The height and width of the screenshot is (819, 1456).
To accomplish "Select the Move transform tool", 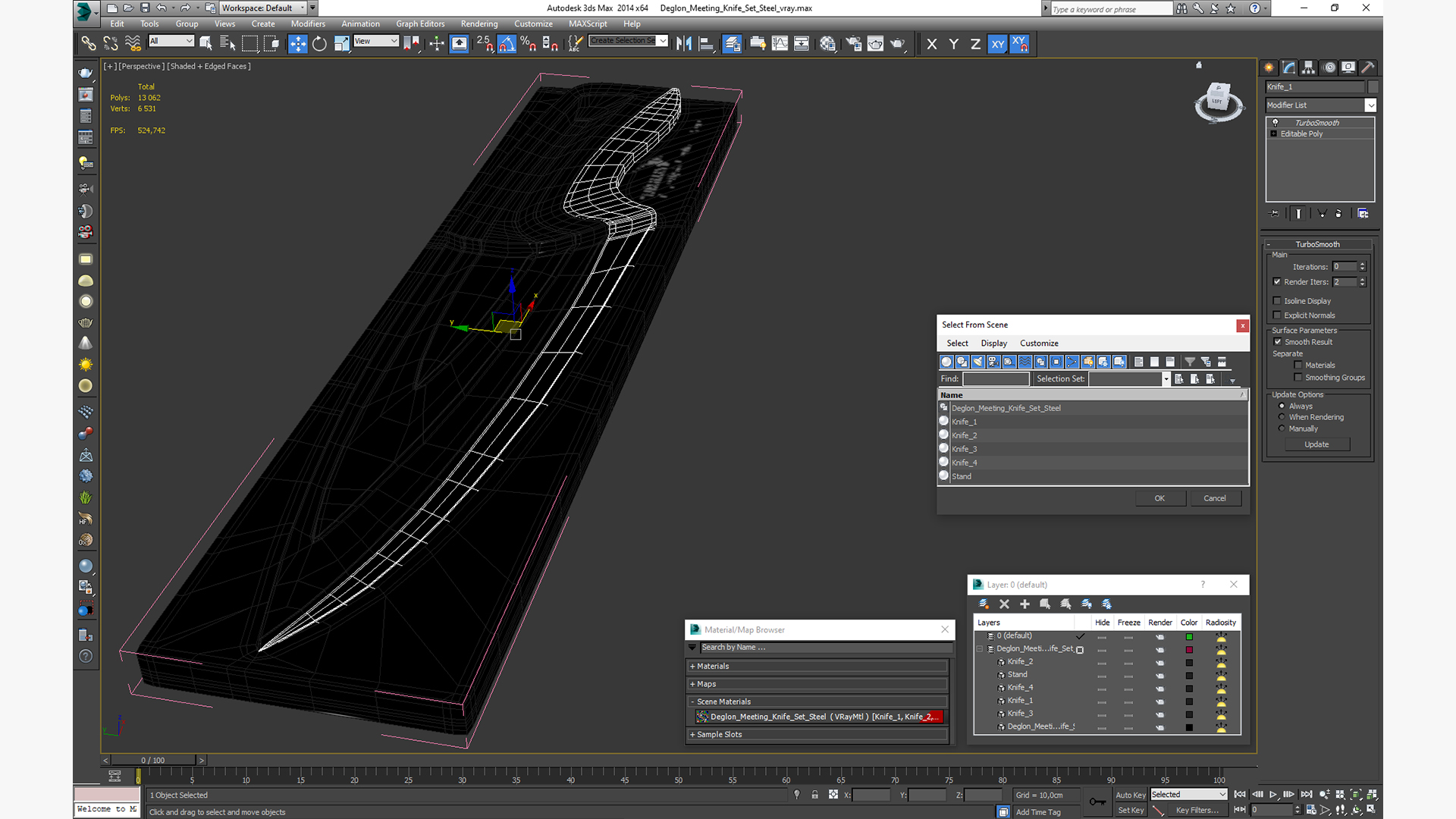I will (x=298, y=44).
